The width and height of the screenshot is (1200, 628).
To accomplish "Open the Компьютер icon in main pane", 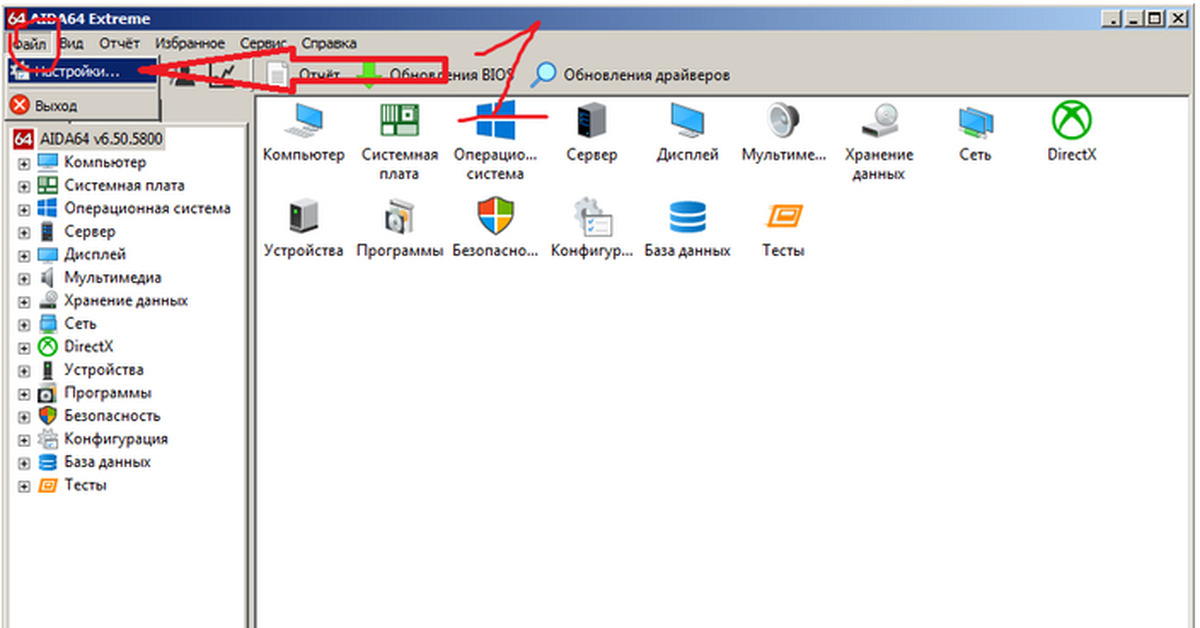I will (303, 121).
